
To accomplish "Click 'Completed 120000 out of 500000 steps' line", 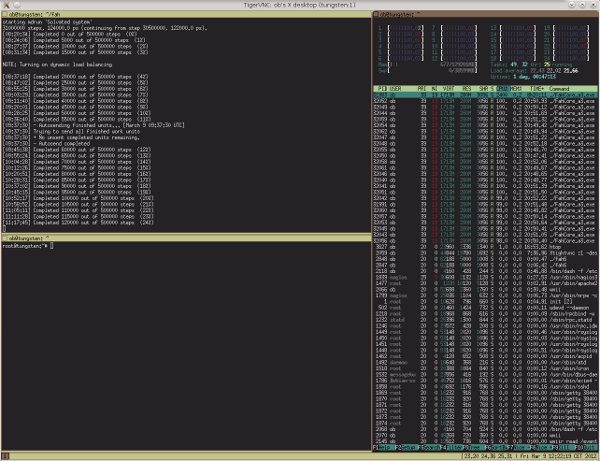I will (x=78, y=223).
